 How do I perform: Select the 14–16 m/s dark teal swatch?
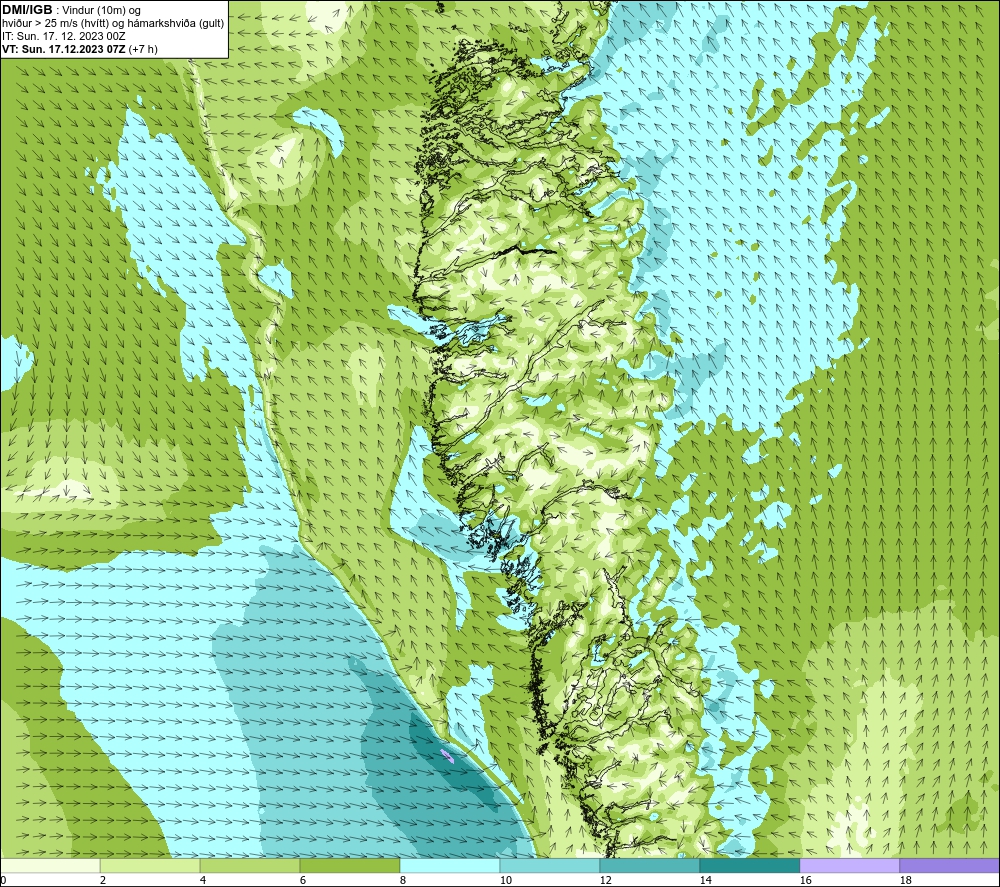pos(749,865)
